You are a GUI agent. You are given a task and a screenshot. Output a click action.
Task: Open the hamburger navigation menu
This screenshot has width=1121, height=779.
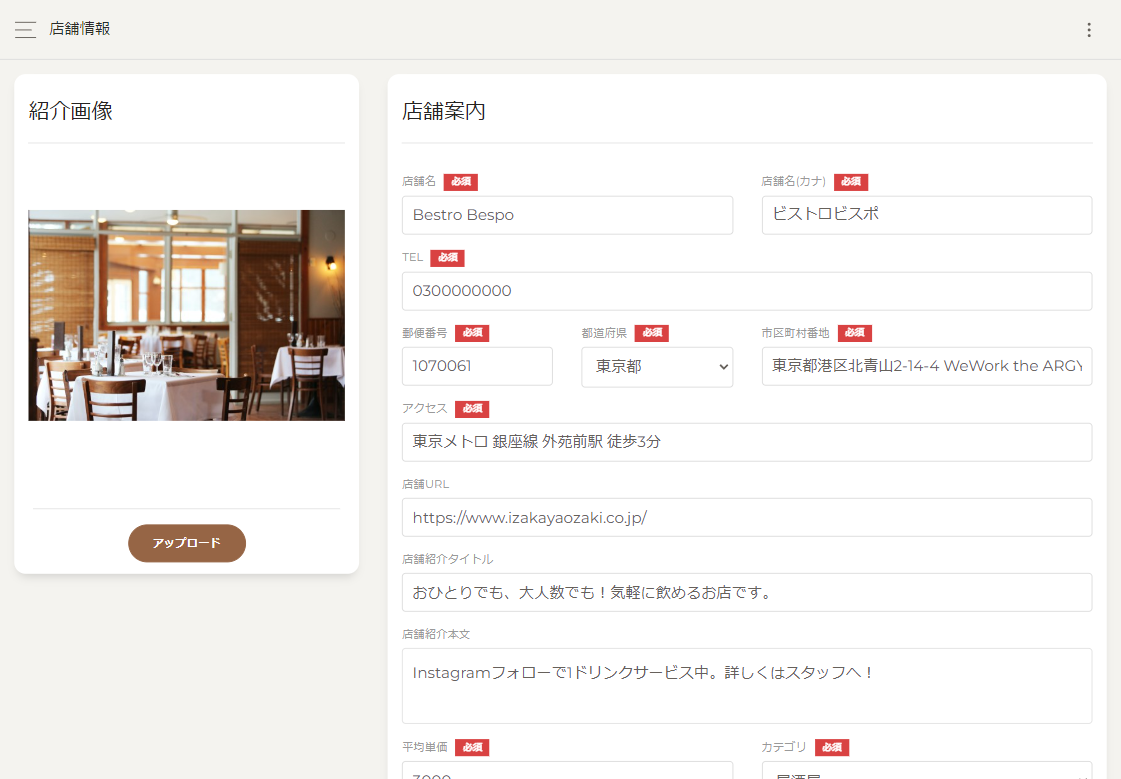pos(25,30)
